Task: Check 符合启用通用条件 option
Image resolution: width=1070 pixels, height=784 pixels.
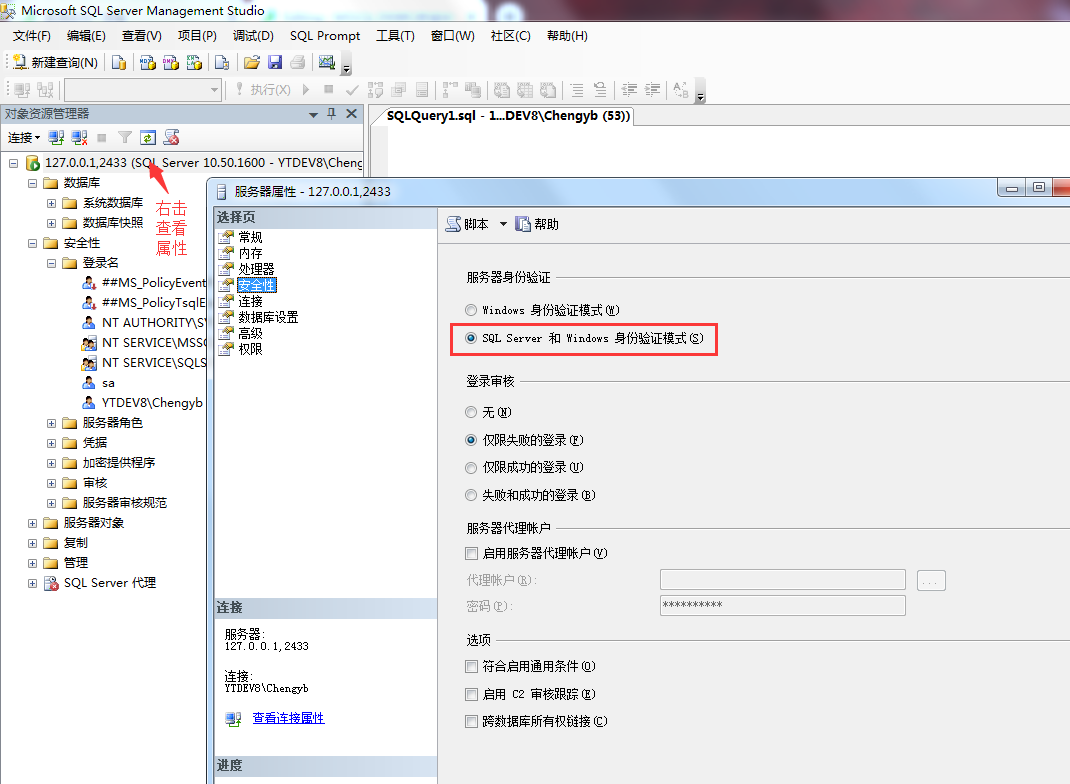Action: [x=471, y=667]
